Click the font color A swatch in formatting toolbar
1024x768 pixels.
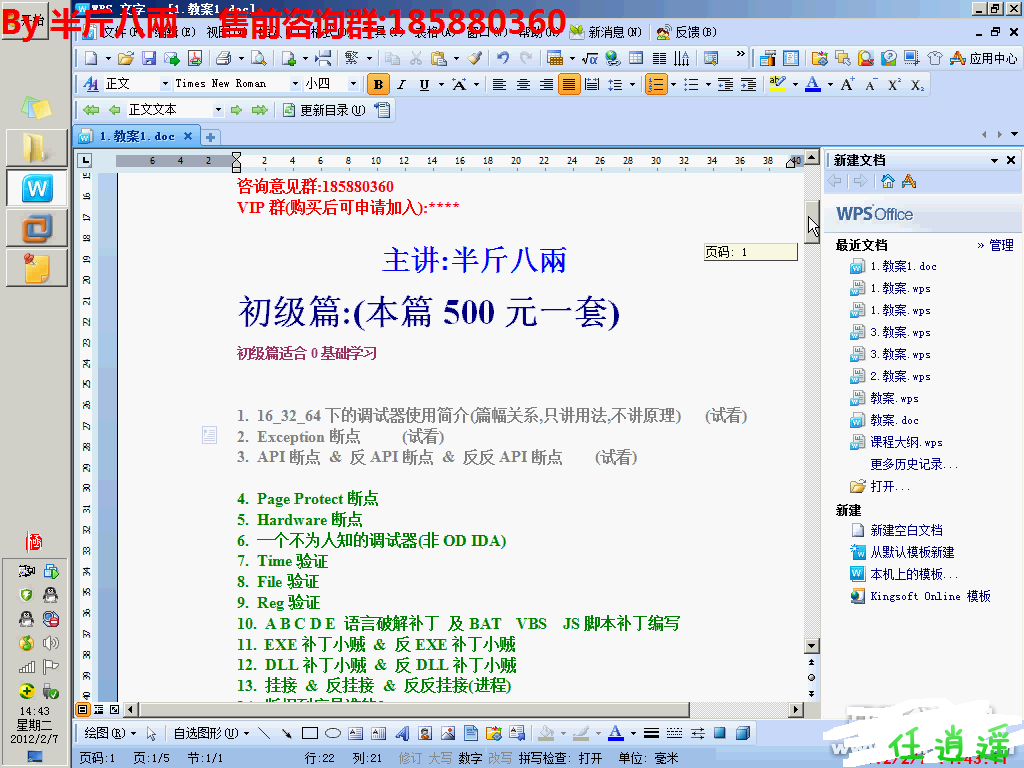(x=813, y=85)
